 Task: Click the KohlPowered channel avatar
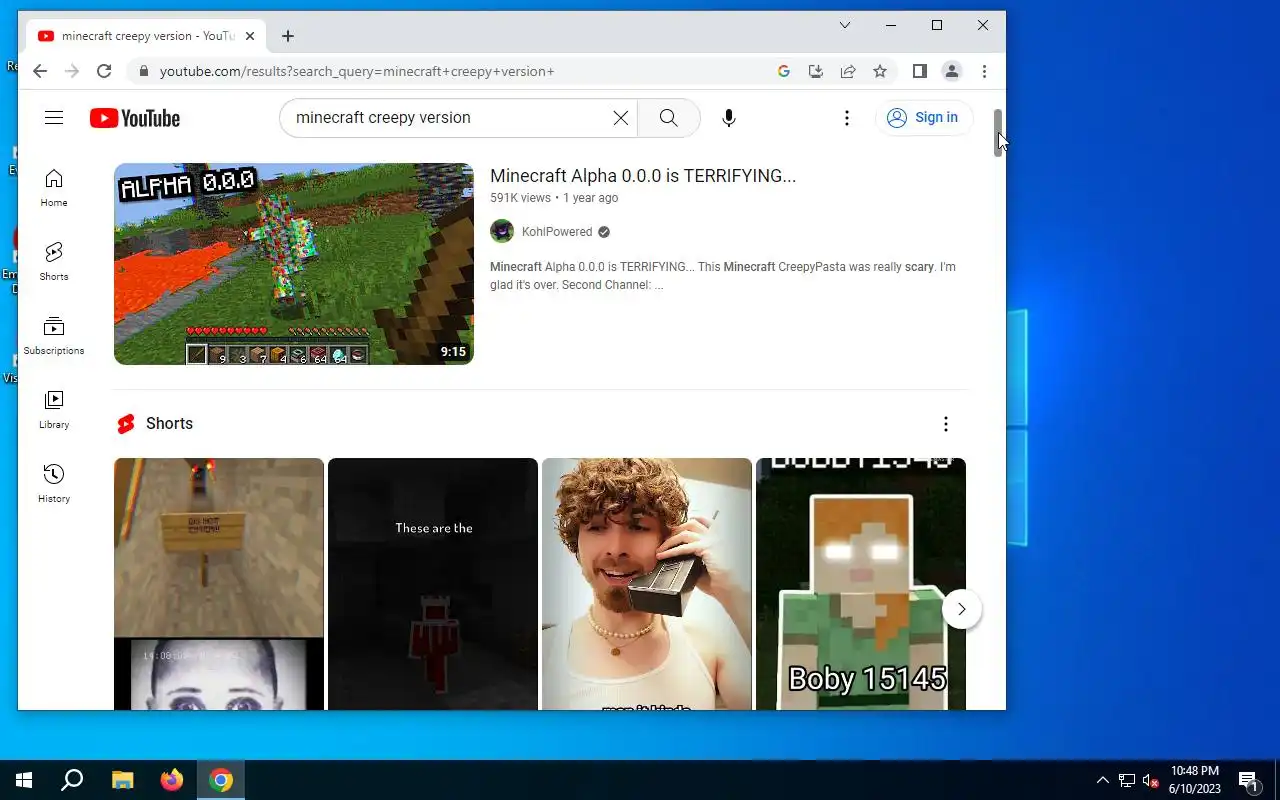[x=502, y=232]
